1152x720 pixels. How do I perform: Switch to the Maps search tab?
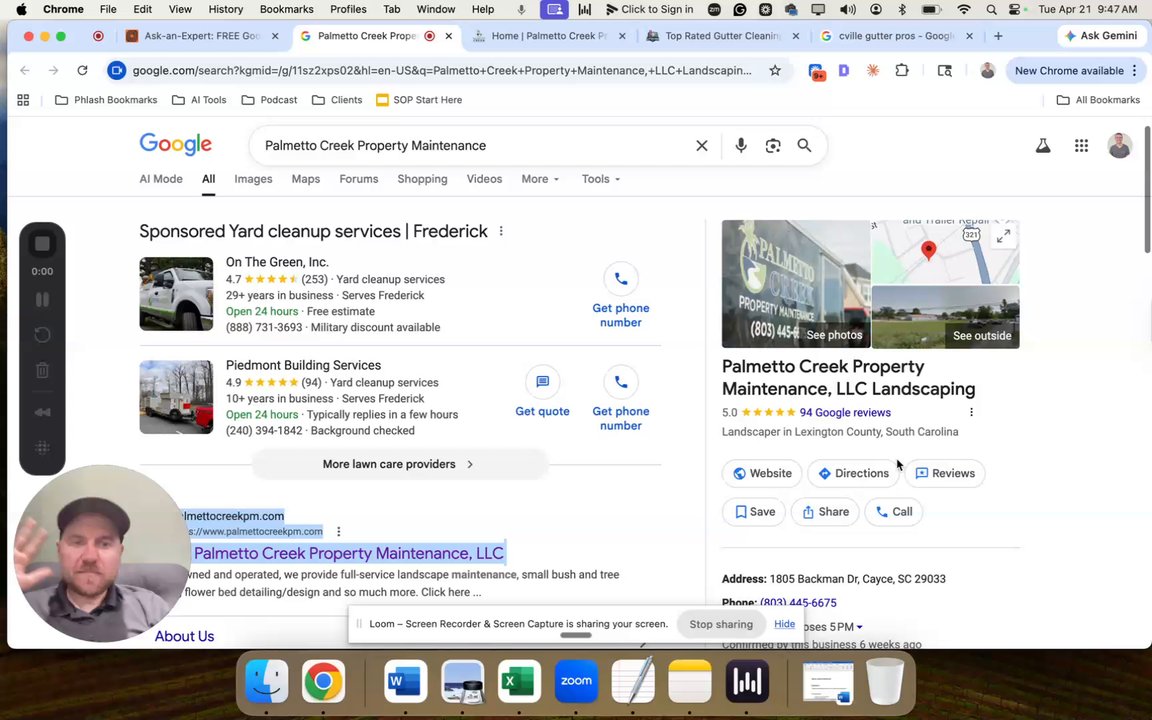pyautogui.click(x=306, y=179)
